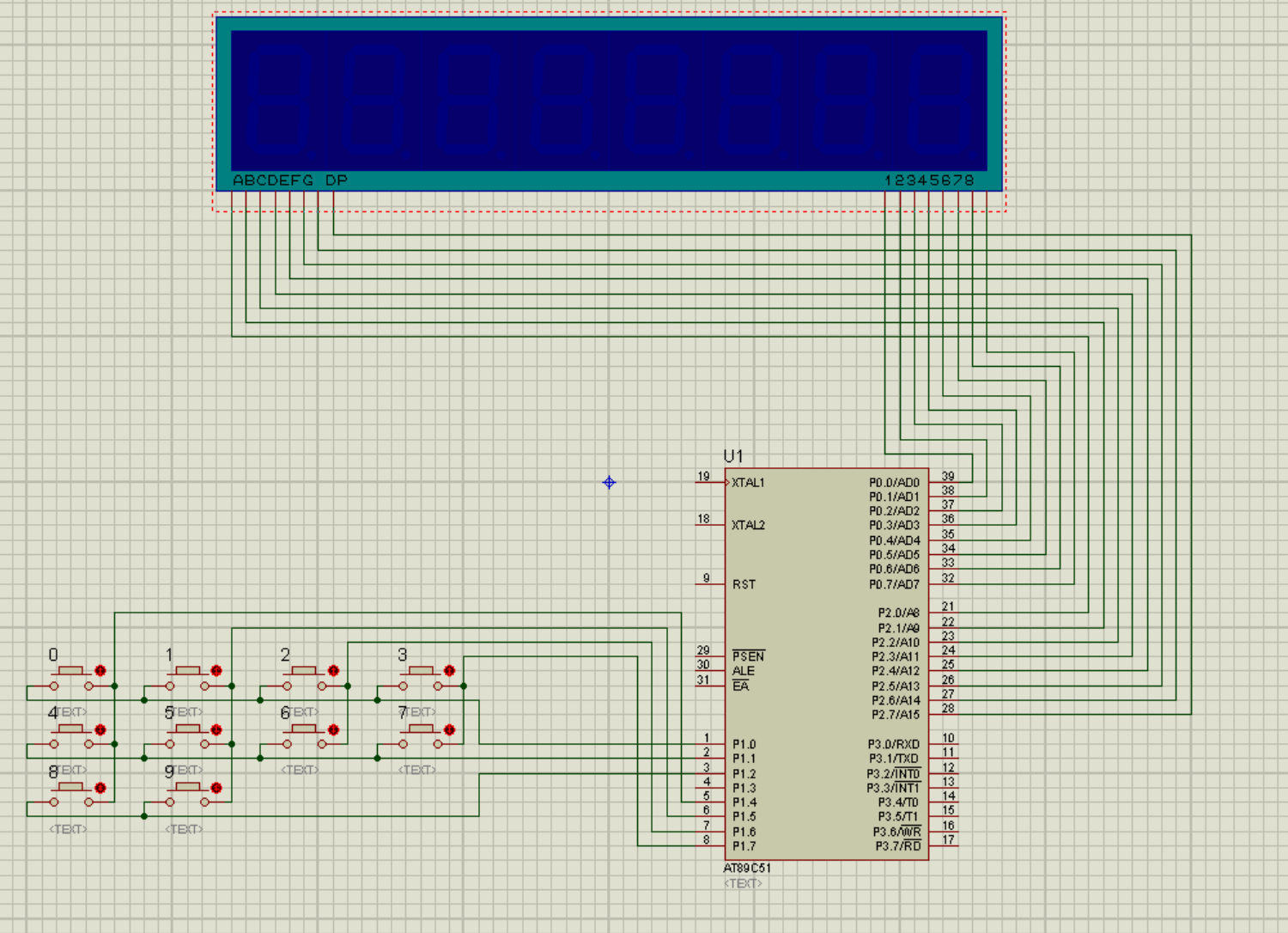This screenshot has width=1288, height=933.
Task: Click the plunger body of push button 3
Action: (420, 670)
